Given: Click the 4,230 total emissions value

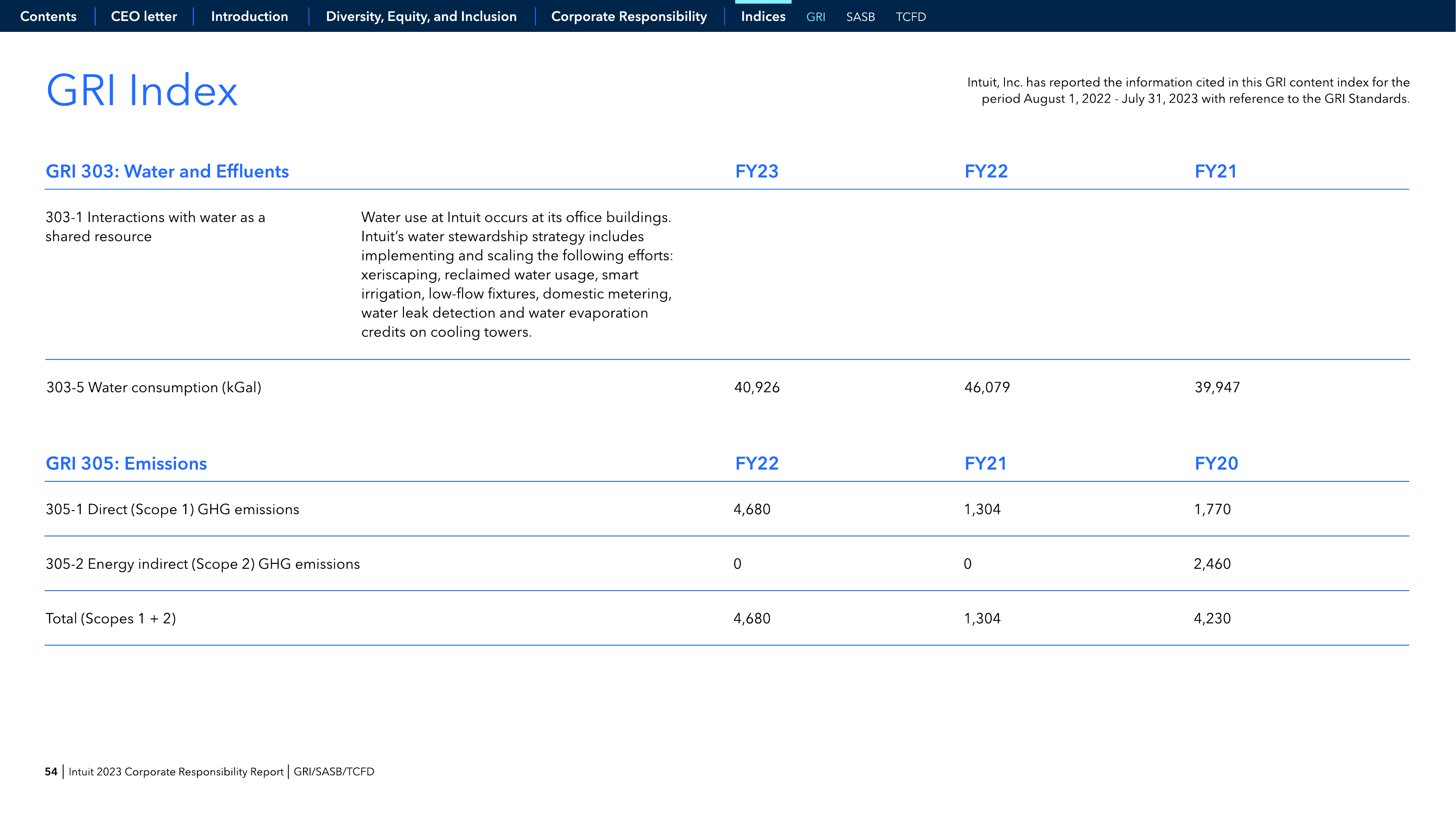Looking at the screenshot, I should [1212, 619].
